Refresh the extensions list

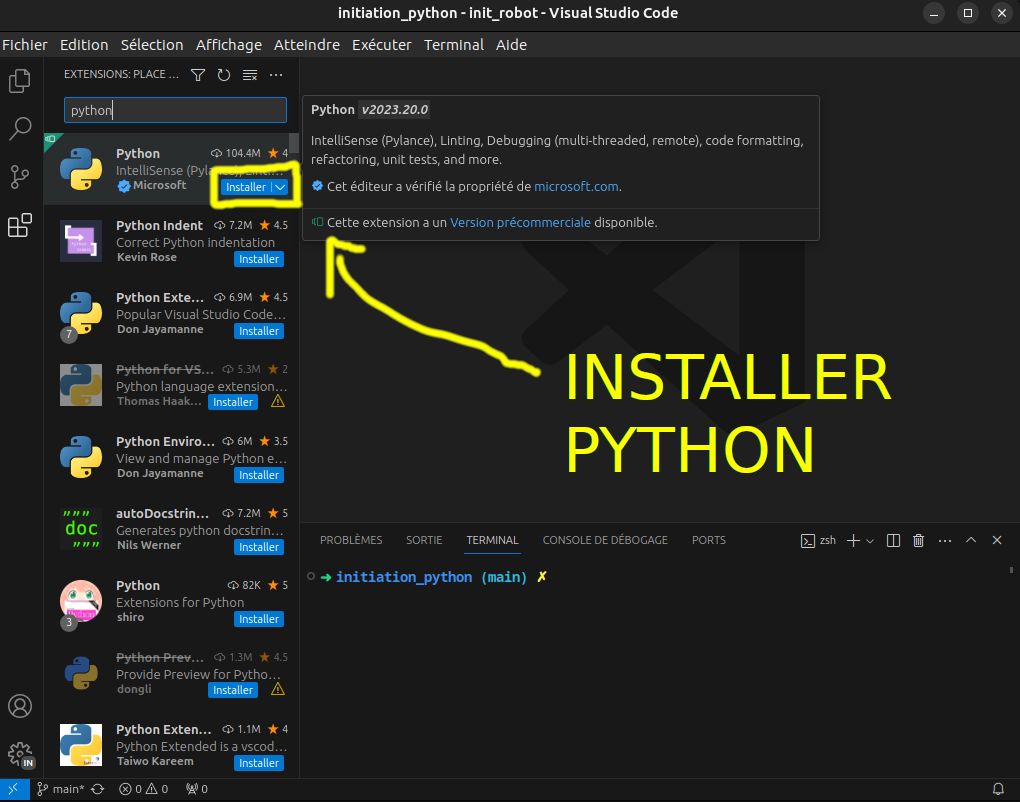[224, 75]
